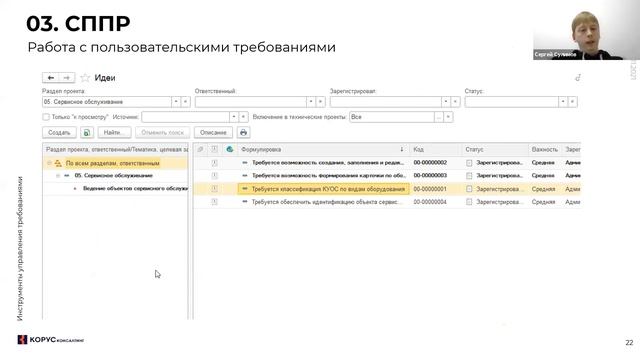Click code cell 00-00000002
This screenshot has width=640, height=360.
[430, 162]
